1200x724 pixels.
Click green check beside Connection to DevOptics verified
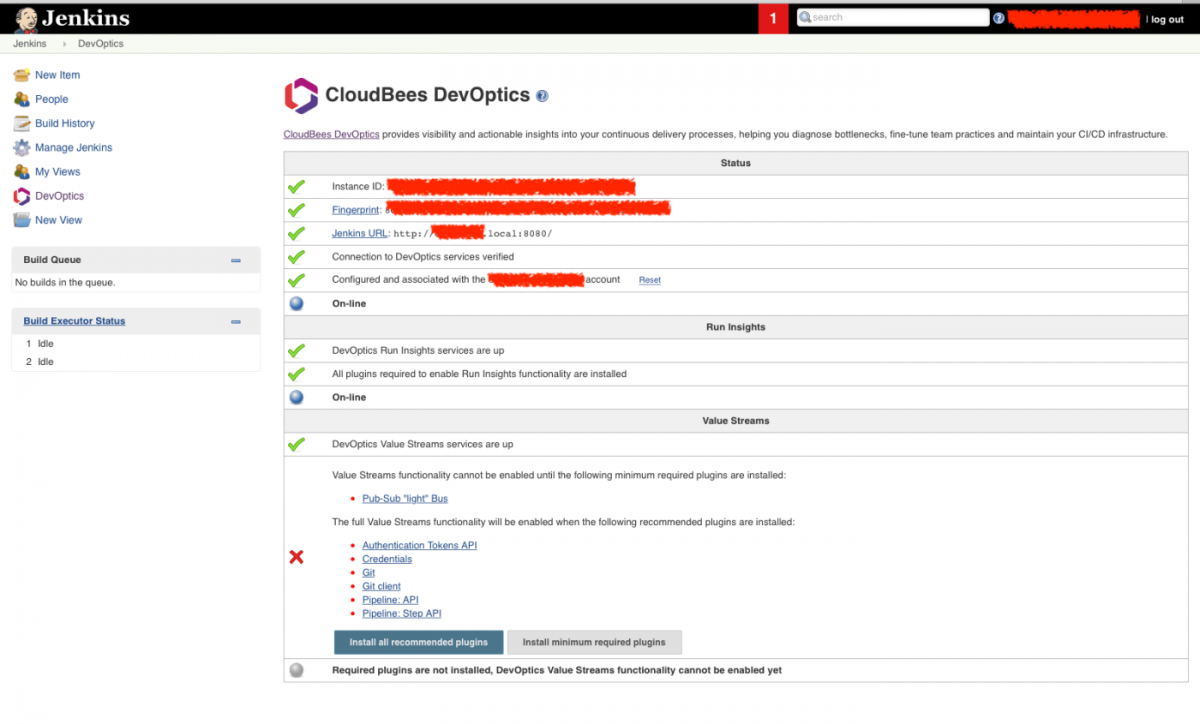coord(296,257)
